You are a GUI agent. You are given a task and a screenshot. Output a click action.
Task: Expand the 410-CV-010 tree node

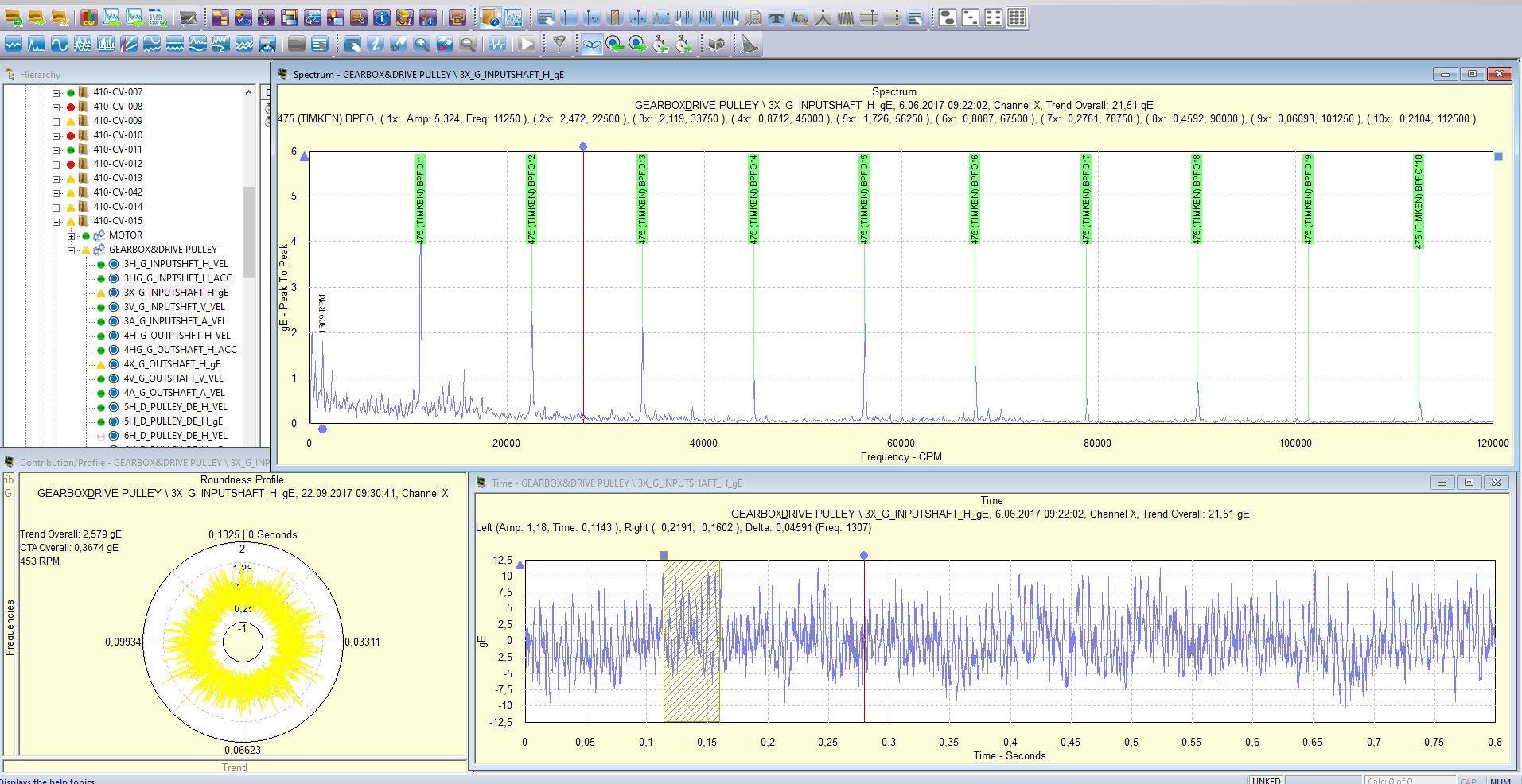click(56, 135)
